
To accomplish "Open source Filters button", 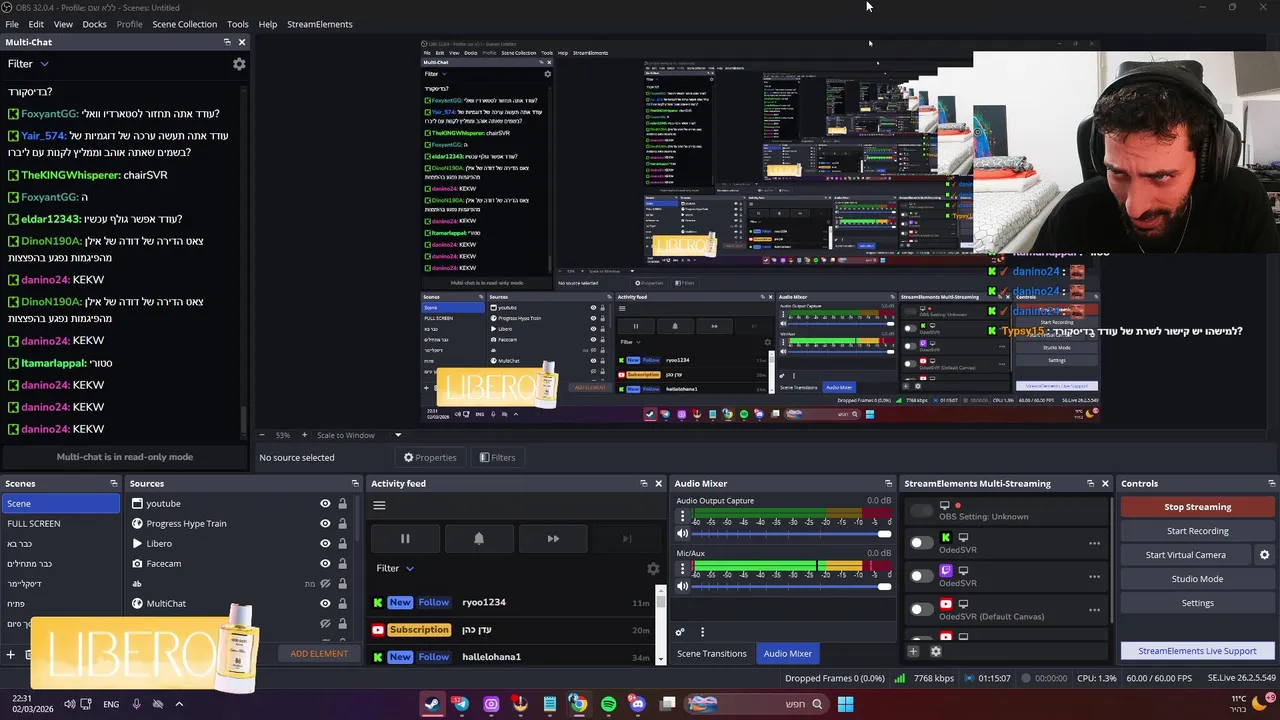I will tap(497, 458).
